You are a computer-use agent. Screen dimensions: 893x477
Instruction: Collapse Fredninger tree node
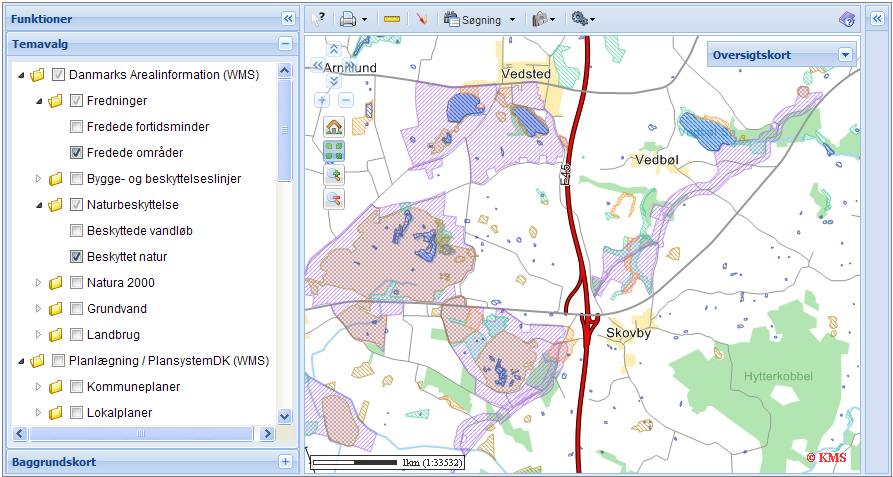coord(39,101)
